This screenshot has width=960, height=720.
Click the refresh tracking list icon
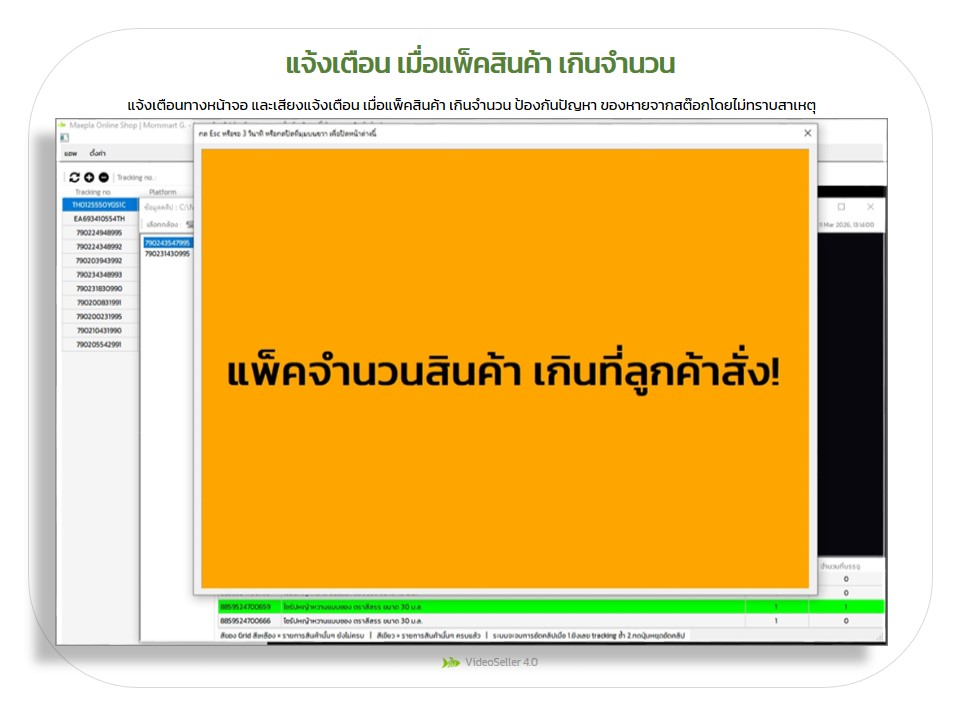point(74,177)
